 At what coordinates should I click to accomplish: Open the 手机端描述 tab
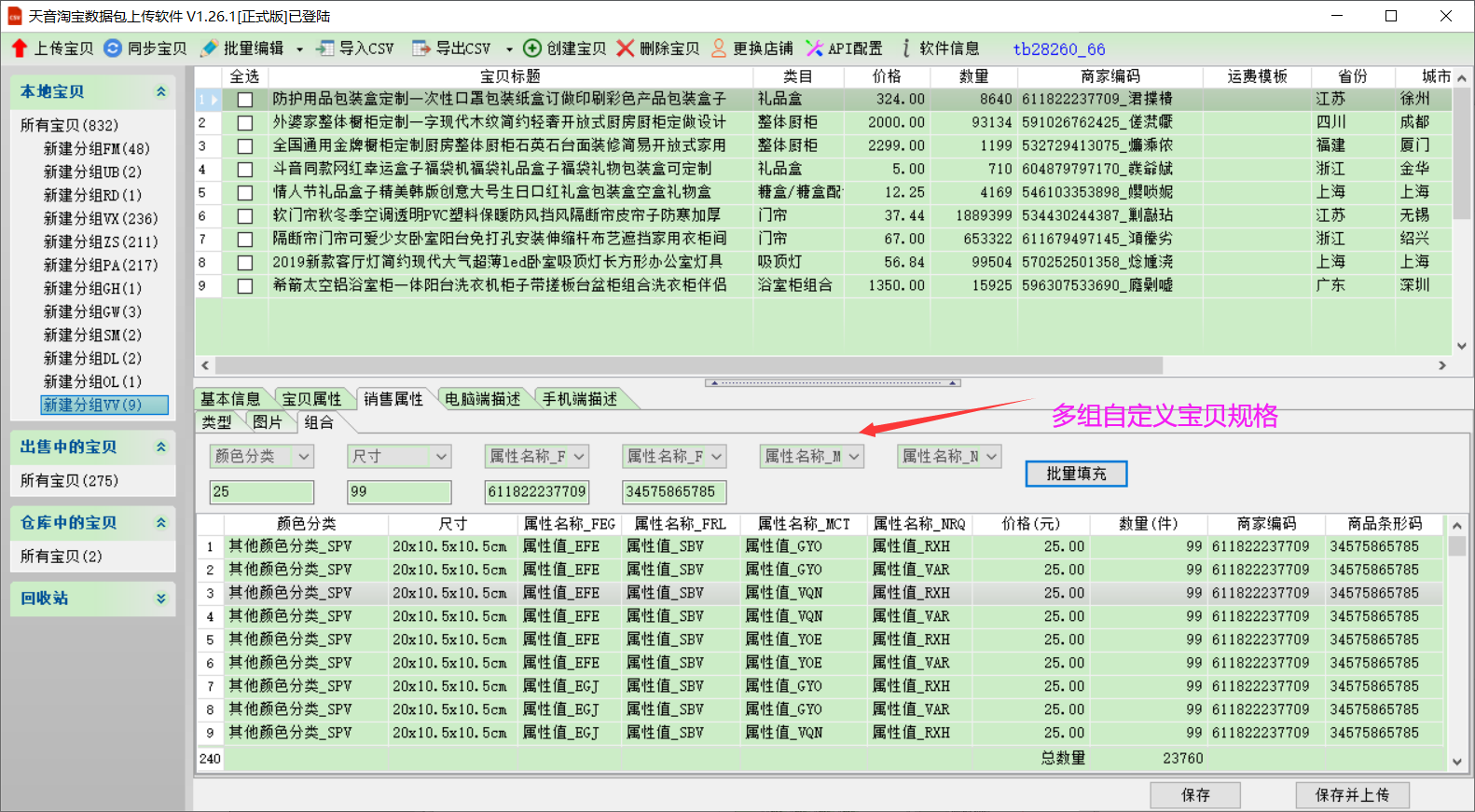[x=580, y=399]
